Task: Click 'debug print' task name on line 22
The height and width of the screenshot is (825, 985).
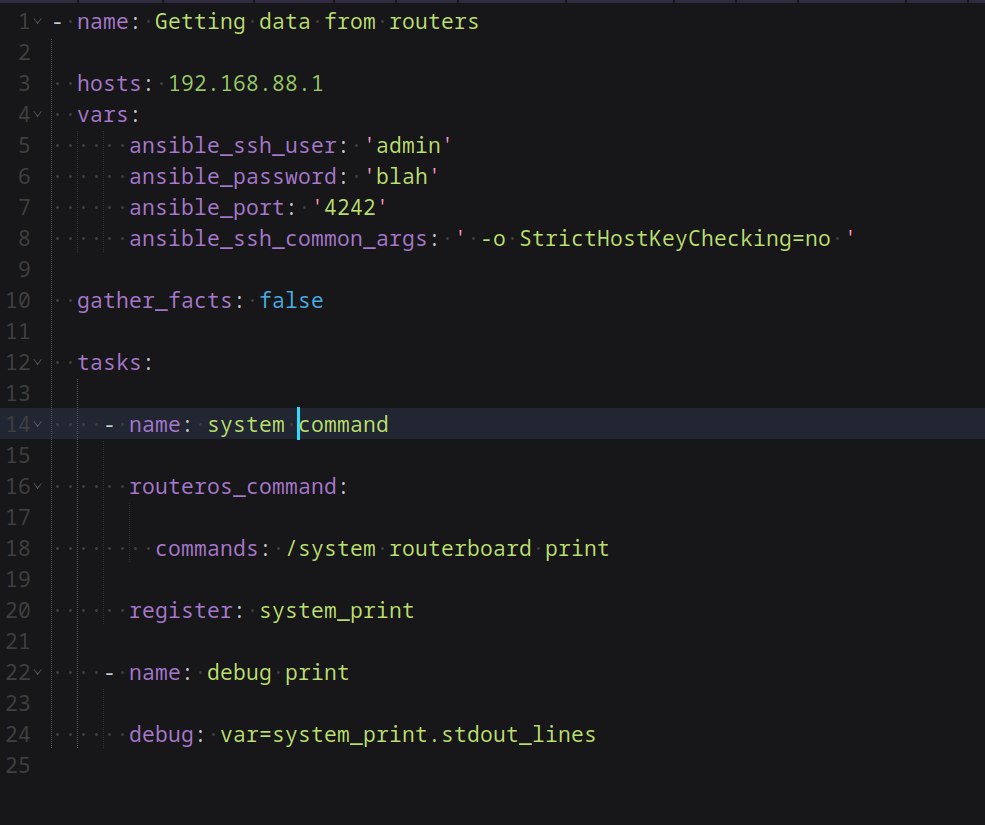Action: [x=278, y=673]
